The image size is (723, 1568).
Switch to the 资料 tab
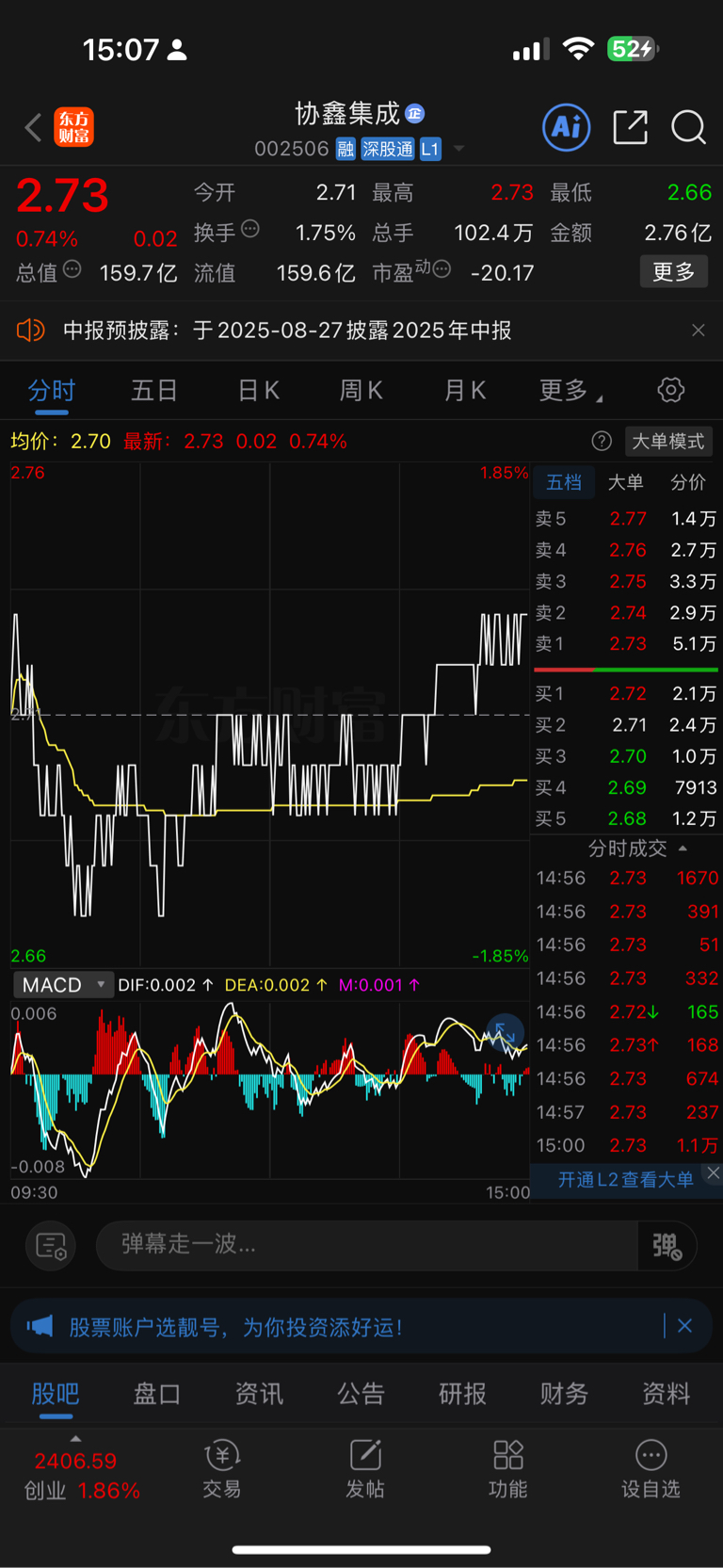click(666, 1394)
